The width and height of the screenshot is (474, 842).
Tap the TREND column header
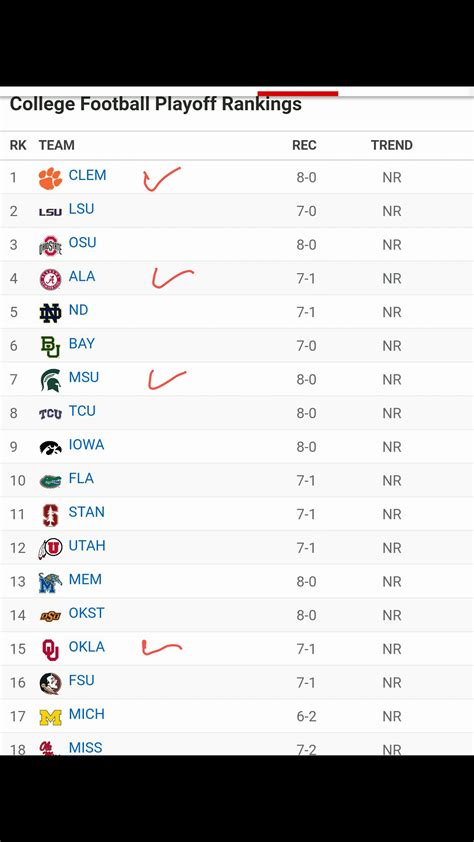tap(392, 145)
